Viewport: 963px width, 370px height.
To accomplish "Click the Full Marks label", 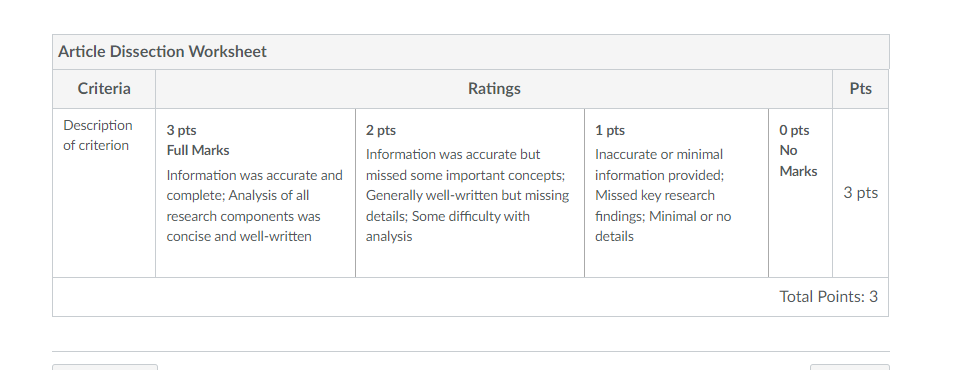I will coord(198,151).
